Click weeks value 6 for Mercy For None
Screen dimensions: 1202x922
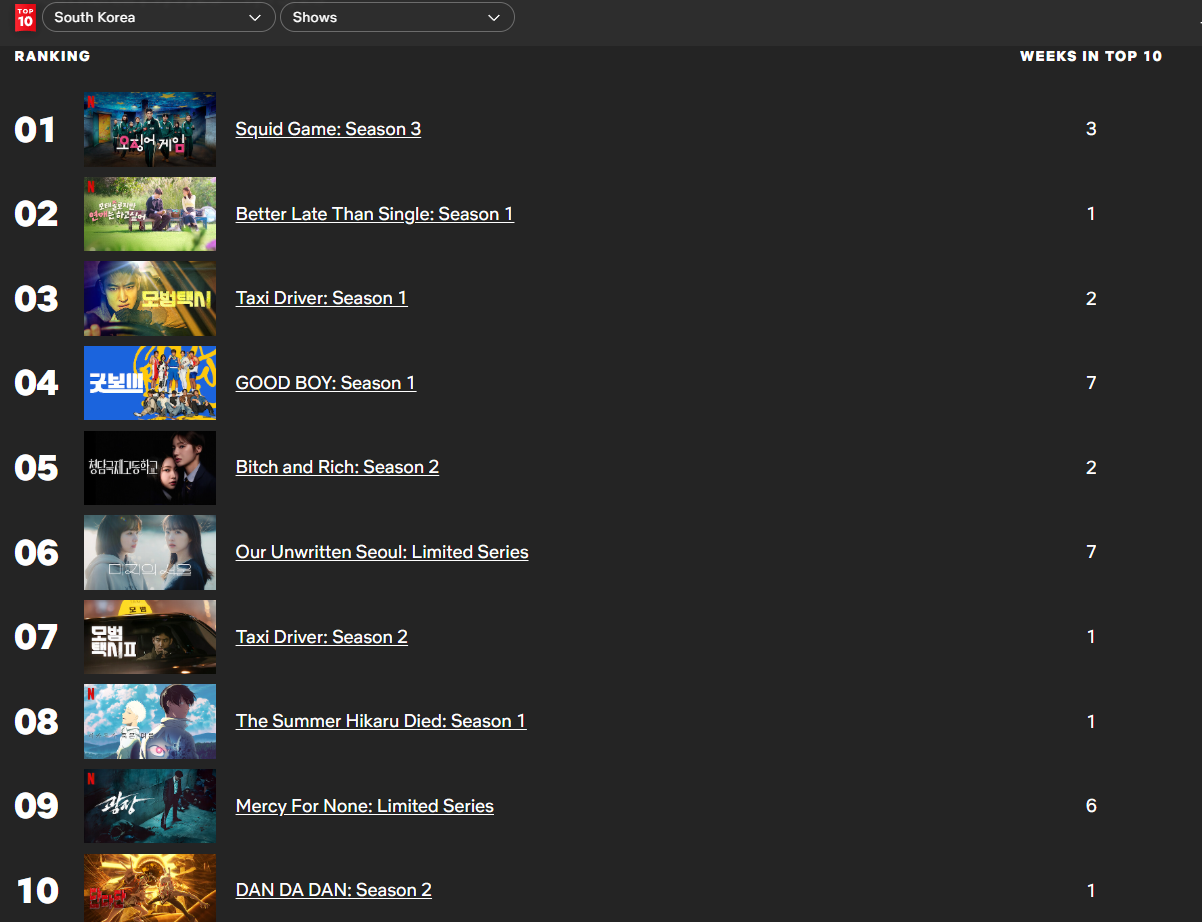click(1091, 806)
